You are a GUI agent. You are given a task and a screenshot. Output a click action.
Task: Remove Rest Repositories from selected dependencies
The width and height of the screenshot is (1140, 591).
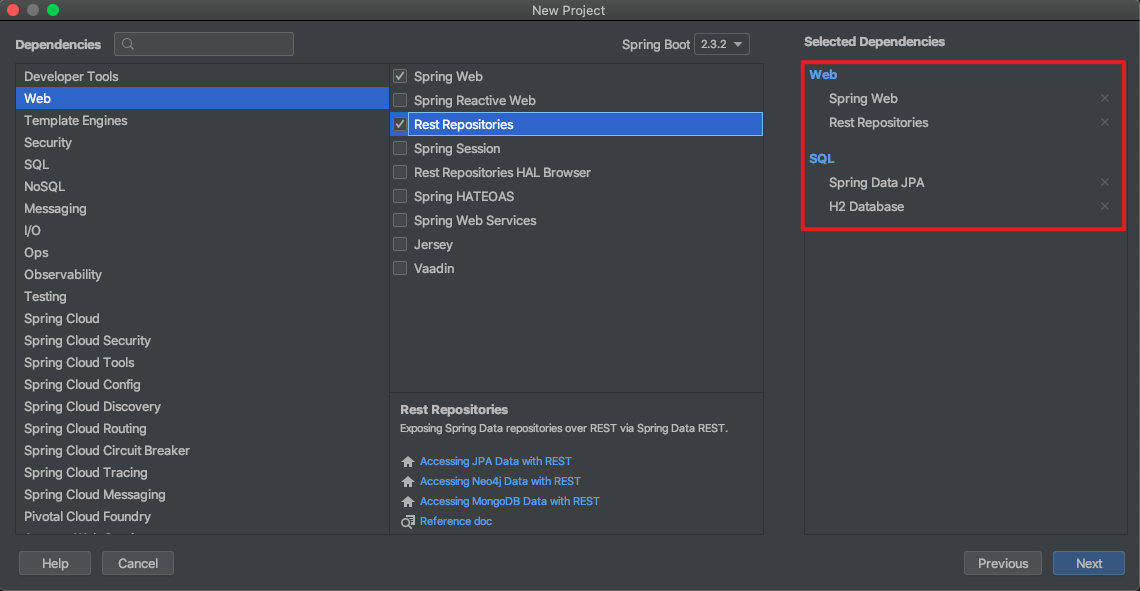[x=1105, y=123]
